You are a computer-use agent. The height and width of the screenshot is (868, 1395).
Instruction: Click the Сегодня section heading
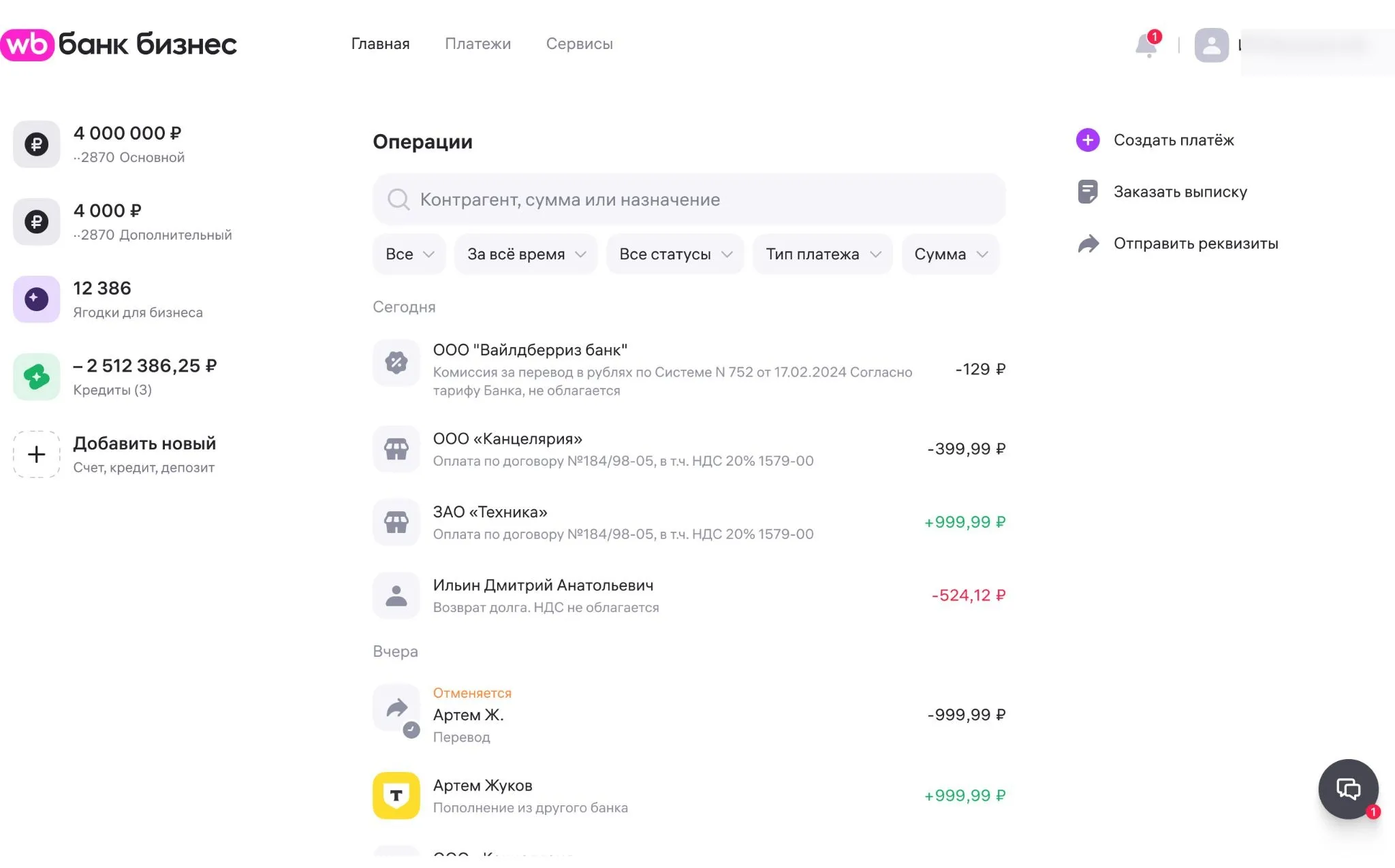point(404,307)
